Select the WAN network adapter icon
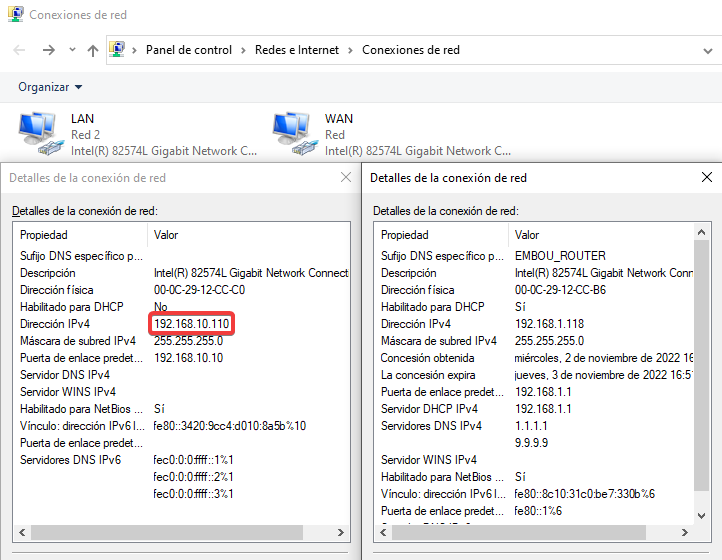 (293, 135)
